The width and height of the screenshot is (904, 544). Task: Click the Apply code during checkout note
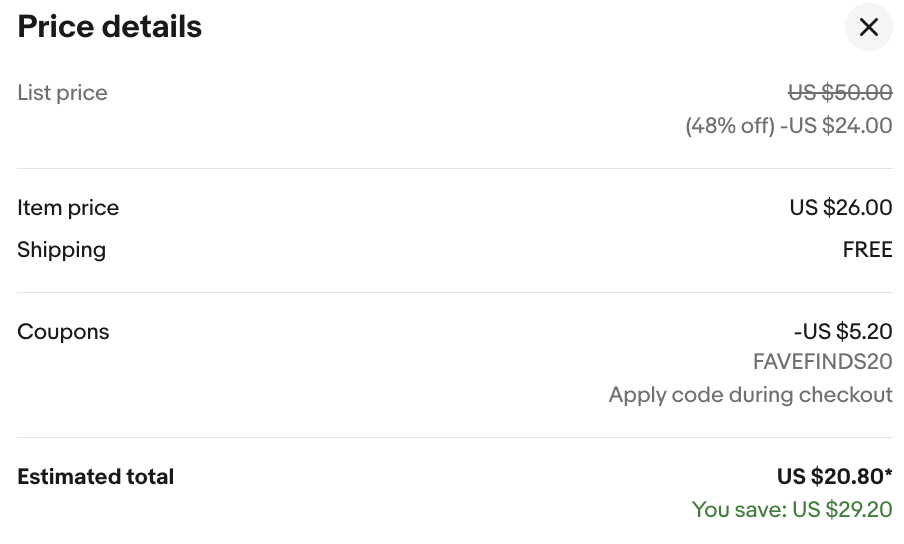[750, 395]
